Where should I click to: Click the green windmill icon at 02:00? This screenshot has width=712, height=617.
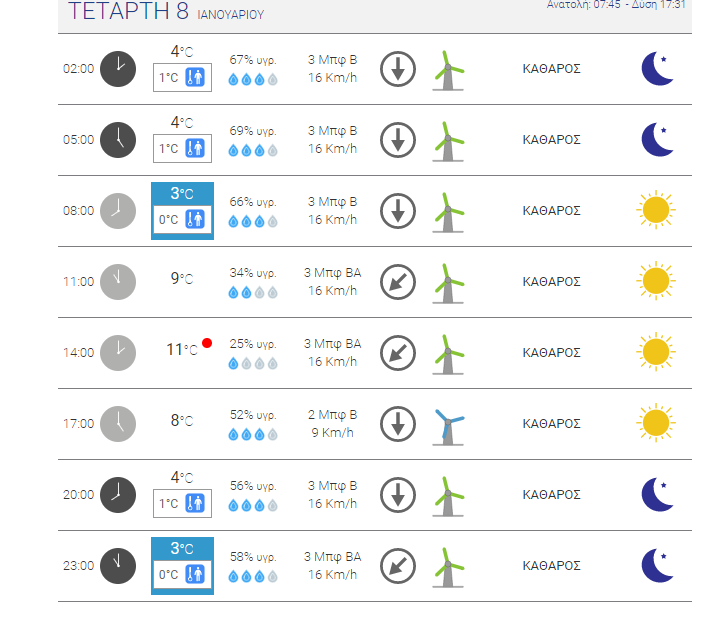tap(448, 70)
